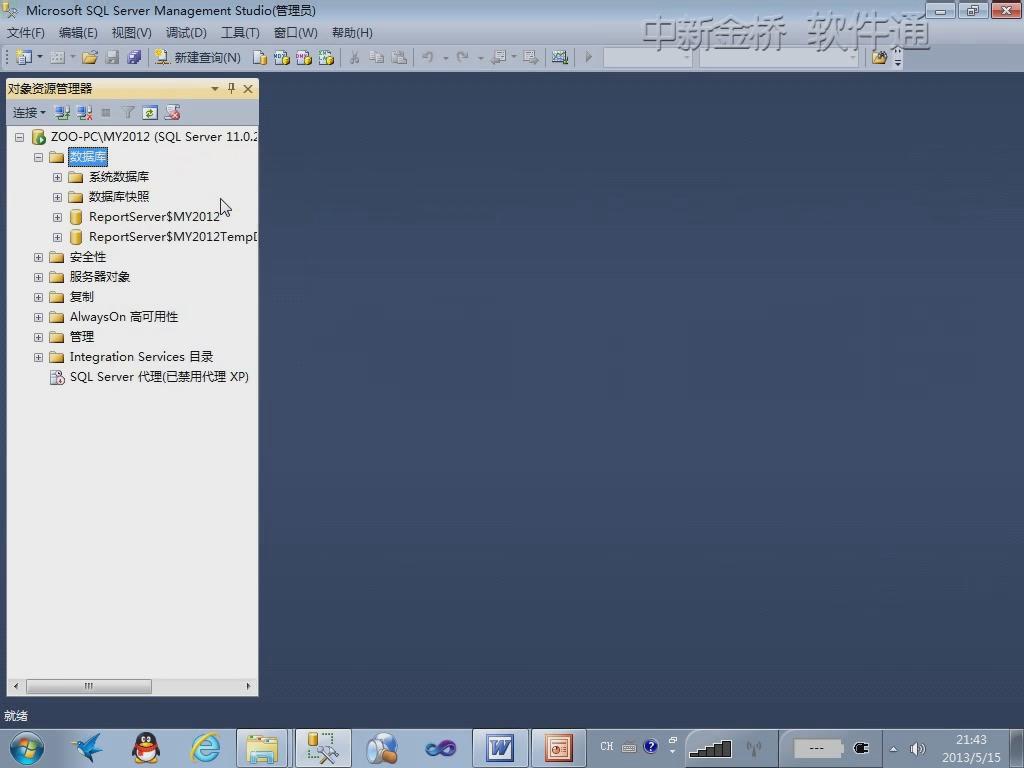Open the 视图(V) menu

[132, 33]
